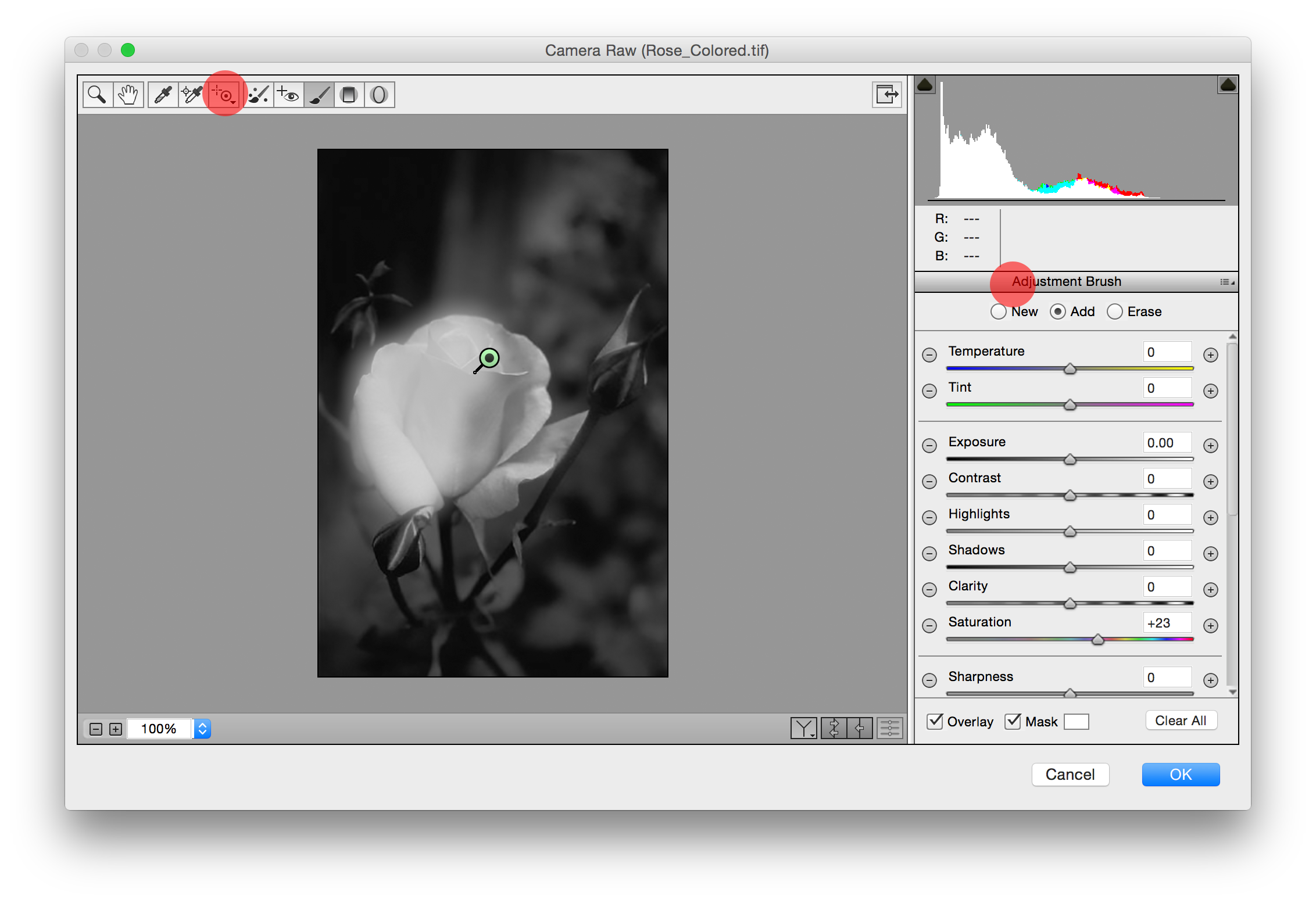
Task: Select the Targeted Adjustment tool
Action: 224,95
